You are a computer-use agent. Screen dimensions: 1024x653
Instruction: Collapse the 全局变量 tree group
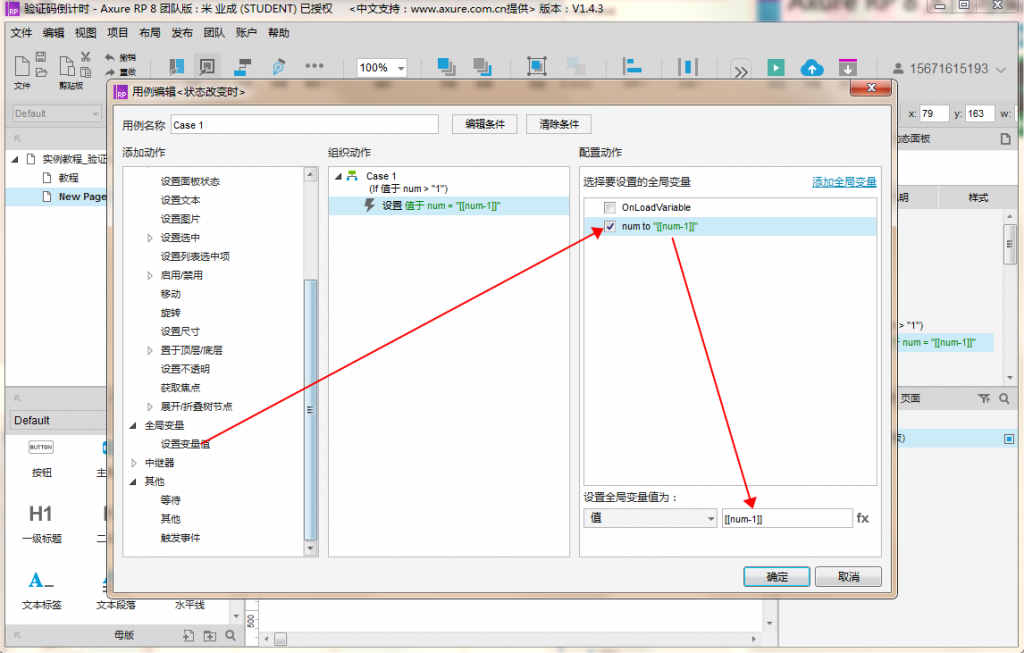135,425
